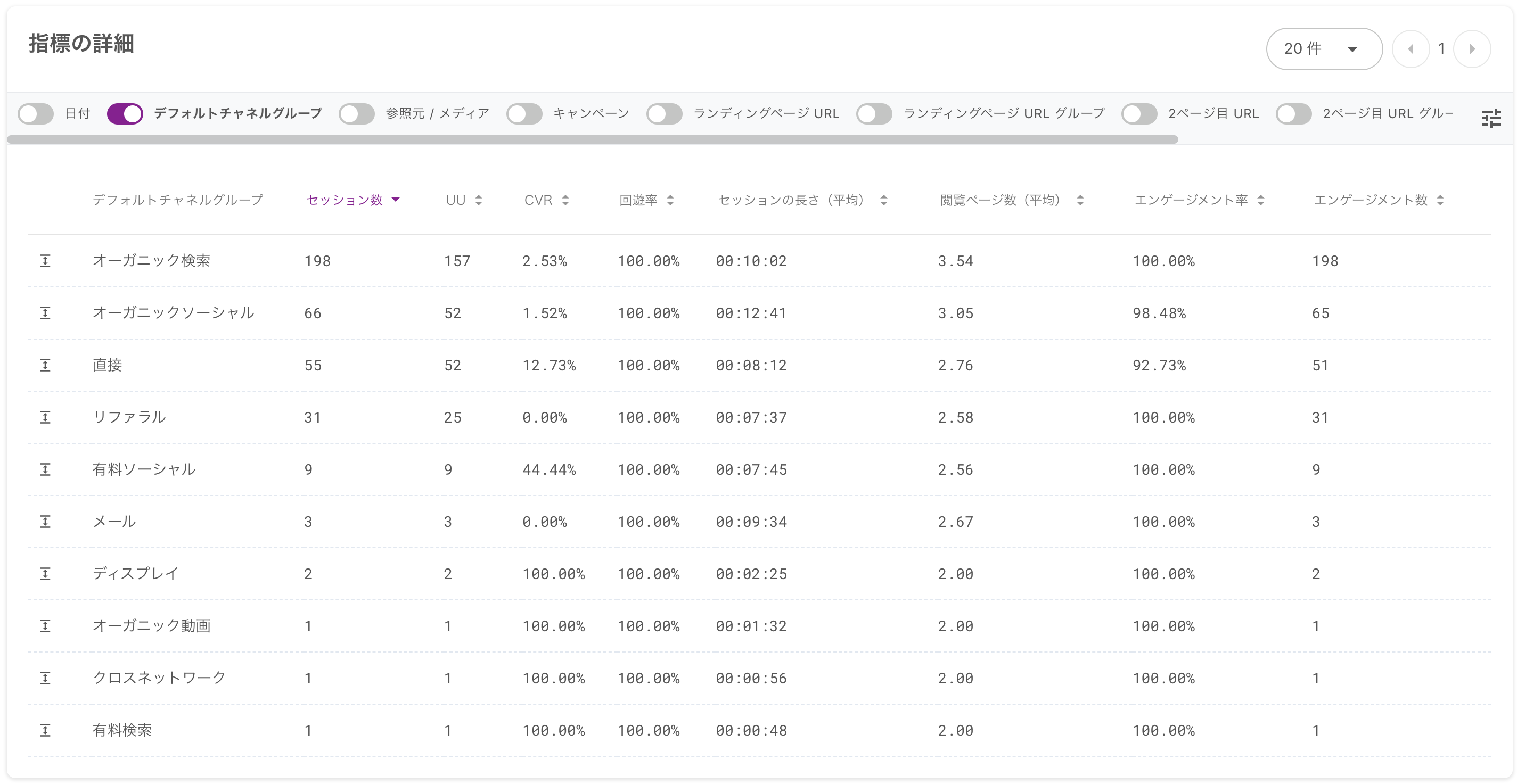Expand the 直接 row icon

[45, 365]
